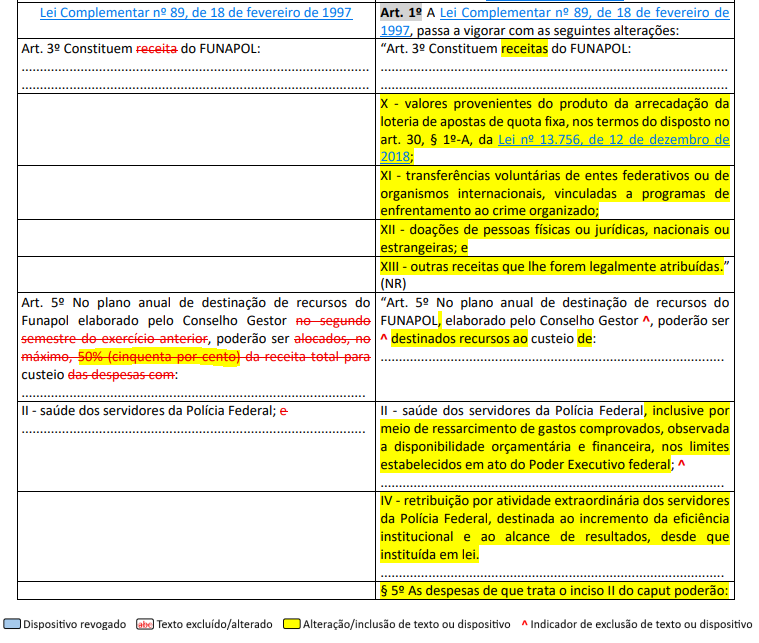Click the bold 'Art. 1º' heading
Image resolution: width=759 pixels, height=643 pixels.
click(401, 13)
